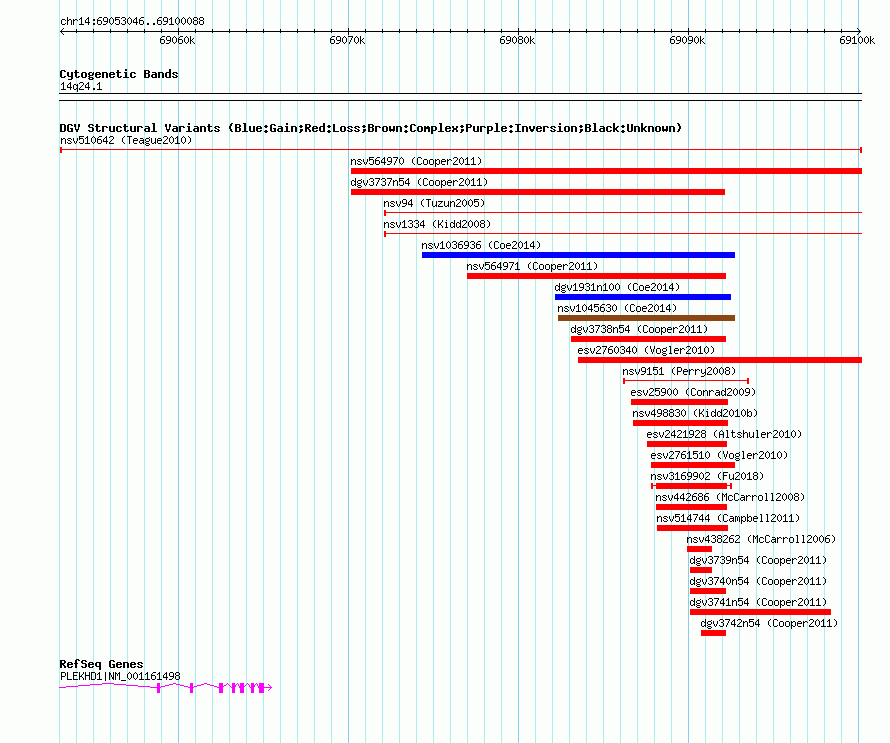Select the blue dgv1931n100 (Coe2014) bar
The width and height of the screenshot is (890, 743).
(x=643, y=297)
